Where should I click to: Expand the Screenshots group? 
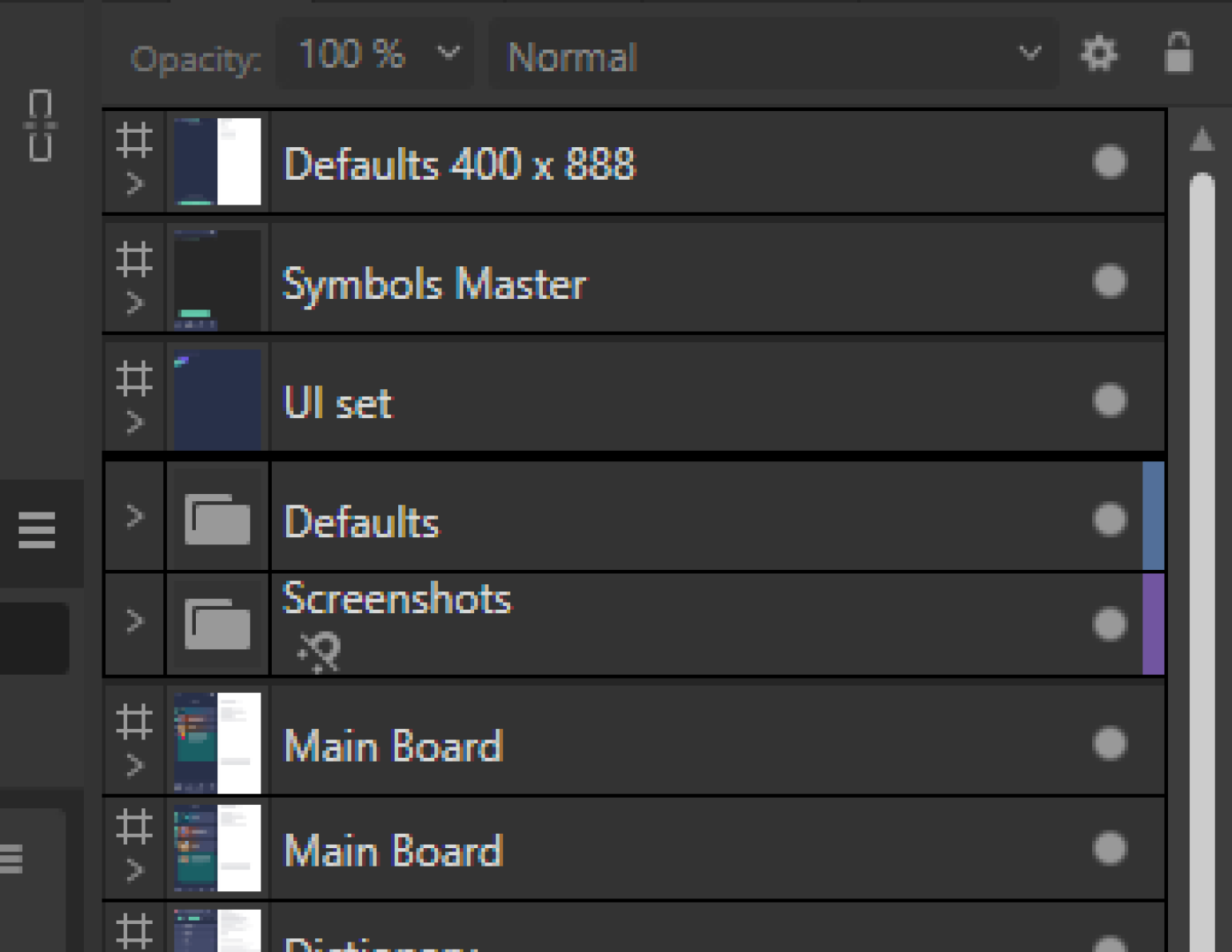(135, 621)
